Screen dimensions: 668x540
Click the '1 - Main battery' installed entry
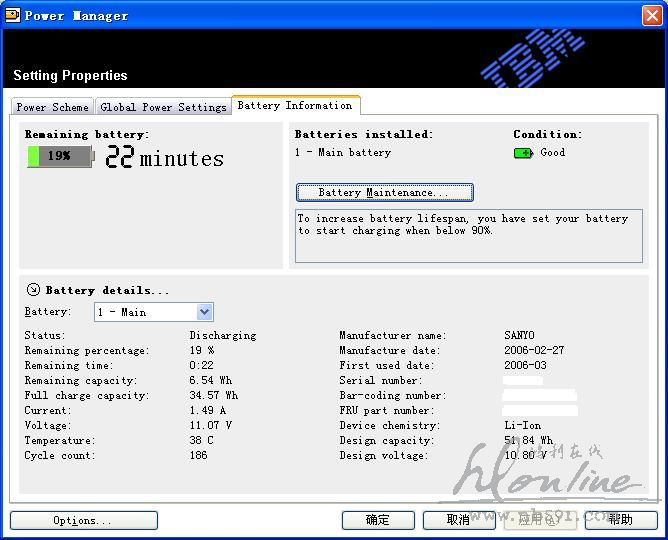[x=343, y=153]
